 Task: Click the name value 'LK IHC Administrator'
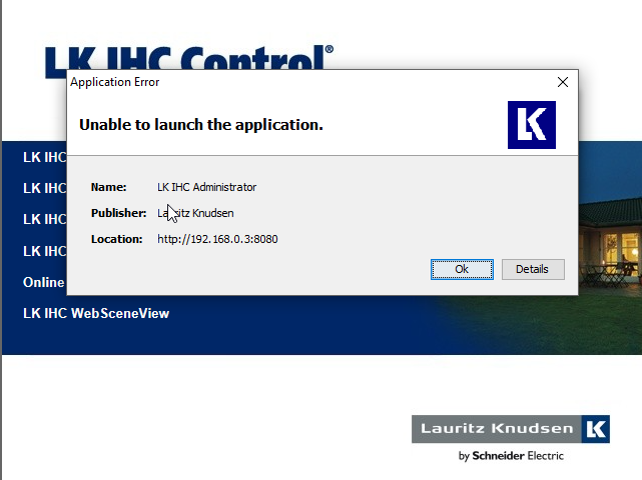207,187
